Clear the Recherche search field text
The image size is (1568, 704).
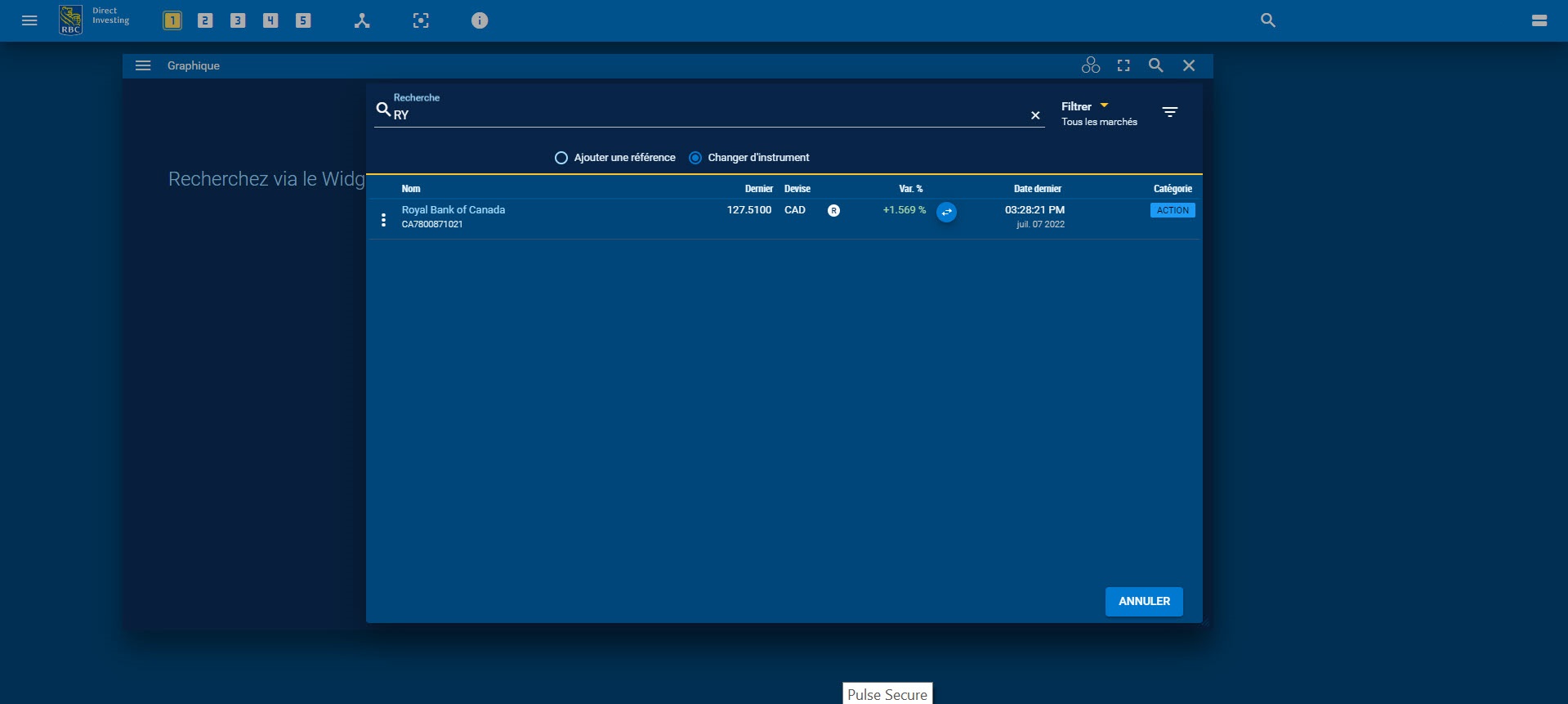point(1035,115)
